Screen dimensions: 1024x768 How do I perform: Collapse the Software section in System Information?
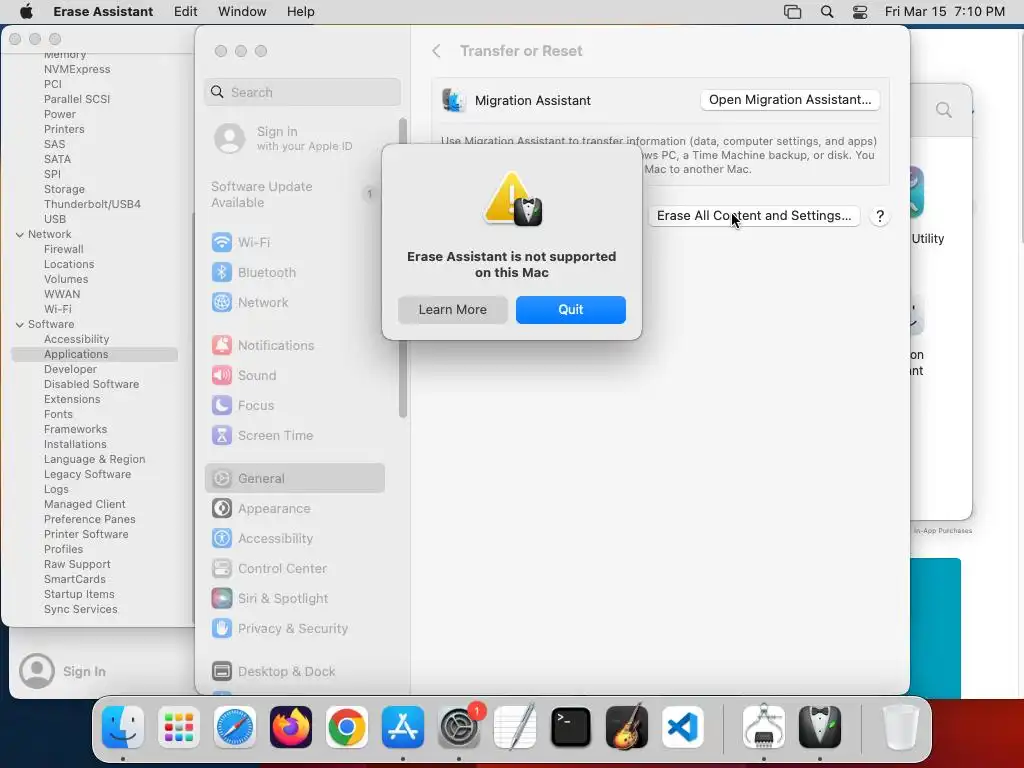pos(20,325)
